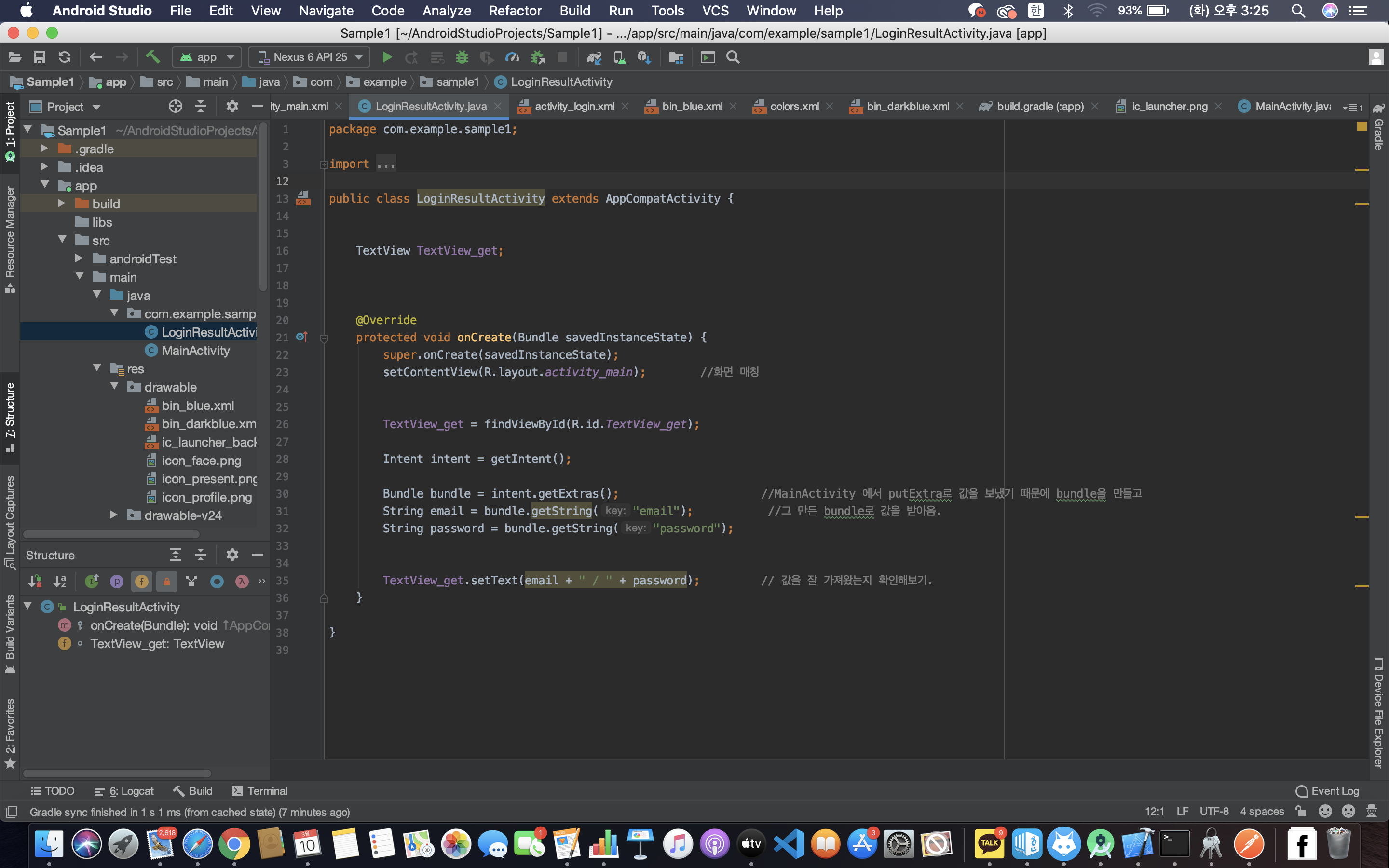Open the Event Log button
The image size is (1389, 868).
click(1328, 791)
